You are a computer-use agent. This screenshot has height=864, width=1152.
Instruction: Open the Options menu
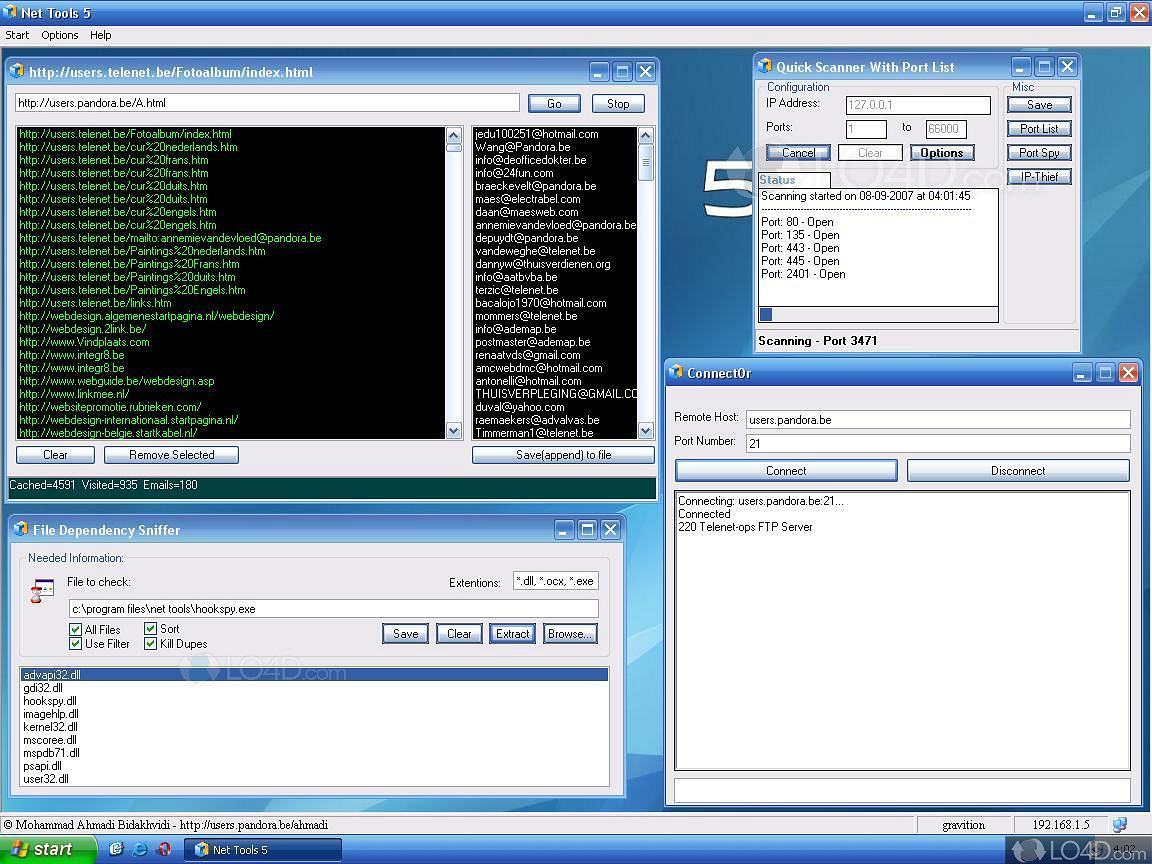(x=59, y=35)
